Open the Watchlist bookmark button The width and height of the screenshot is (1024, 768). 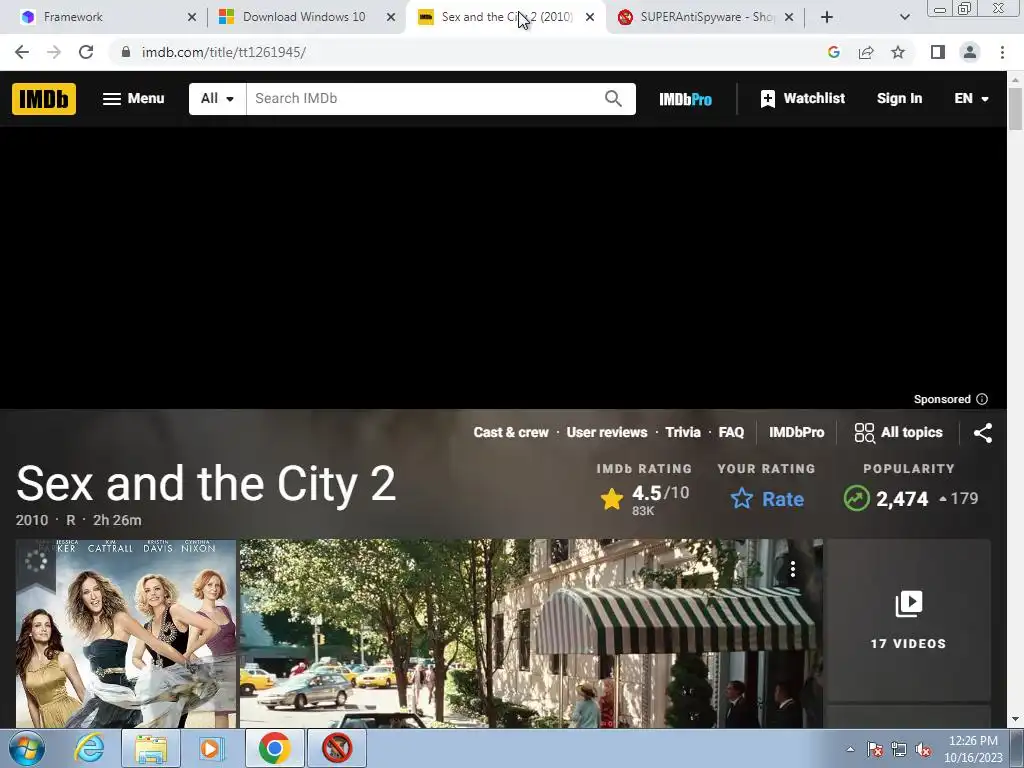coord(803,99)
